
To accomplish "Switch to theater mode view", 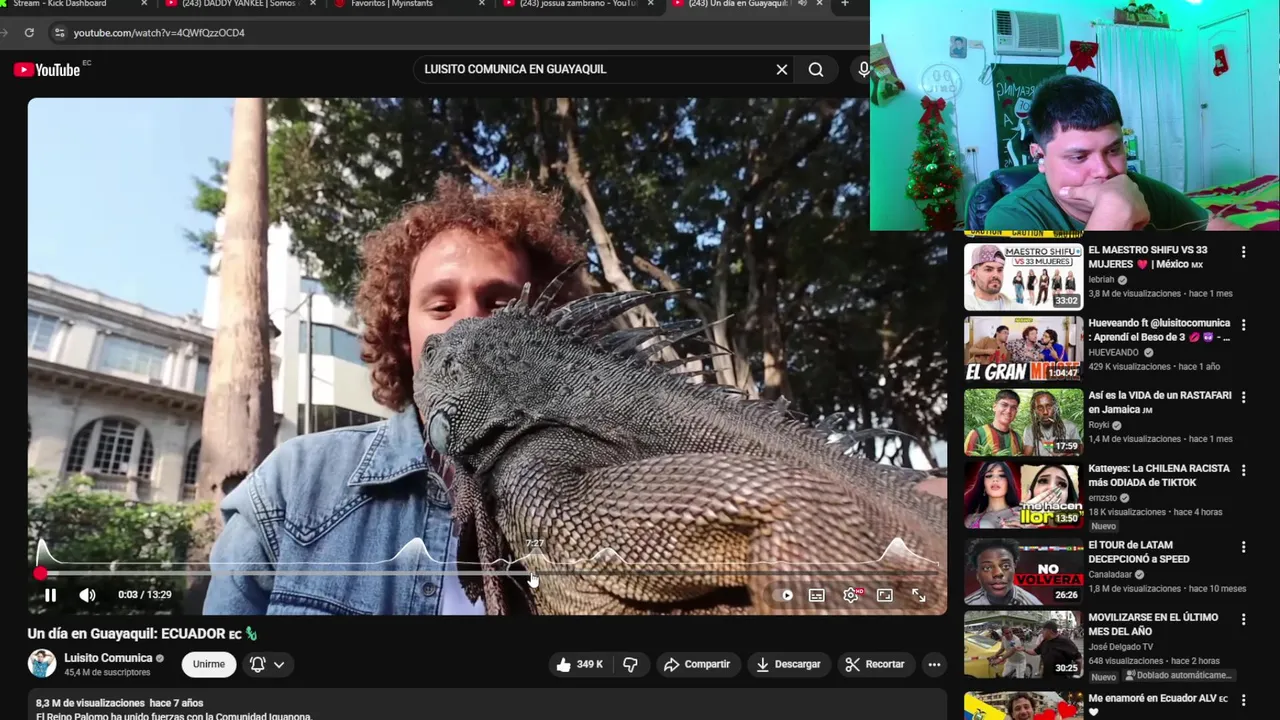I will 885,595.
